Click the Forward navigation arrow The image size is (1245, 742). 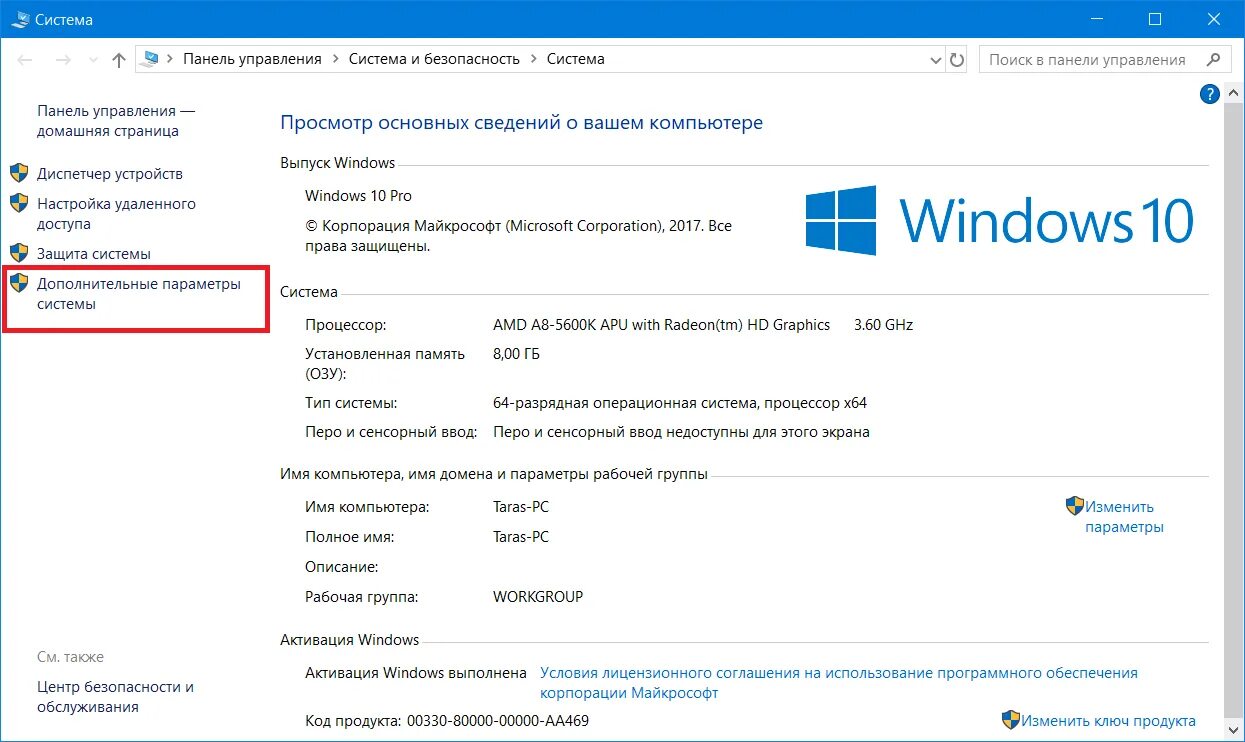(63, 60)
